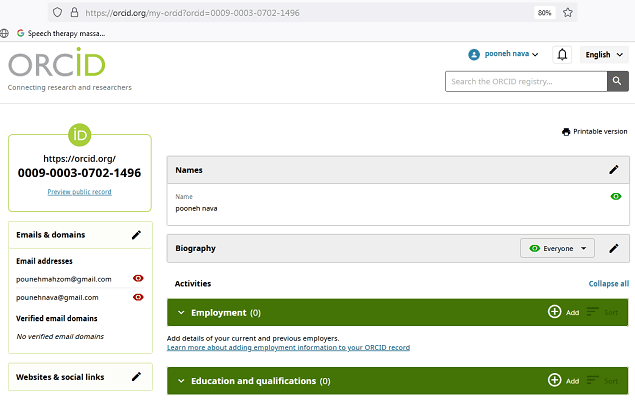This screenshot has width=635, height=400.
Task: Toggle visibility of pounehnava@gmail.com email
Action: click(x=138, y=297)
